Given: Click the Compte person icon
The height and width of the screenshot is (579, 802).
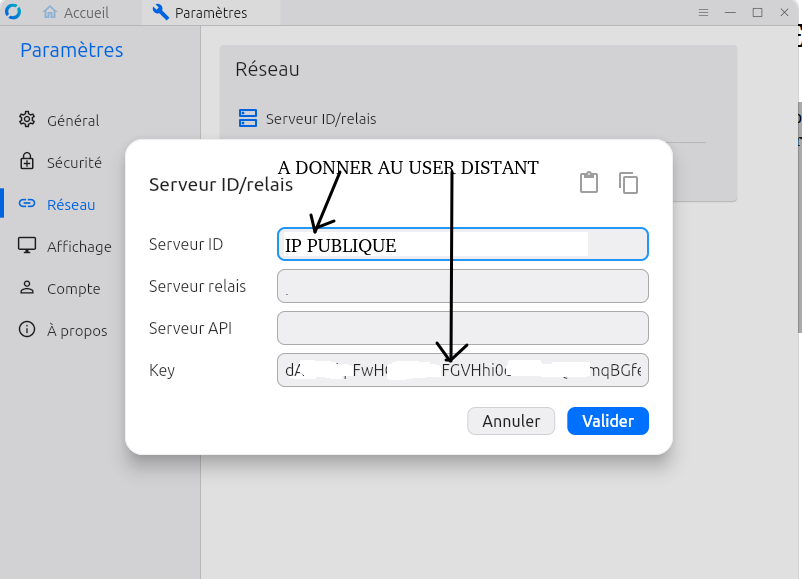Looking at the screenshot, I should coord(27,287).
